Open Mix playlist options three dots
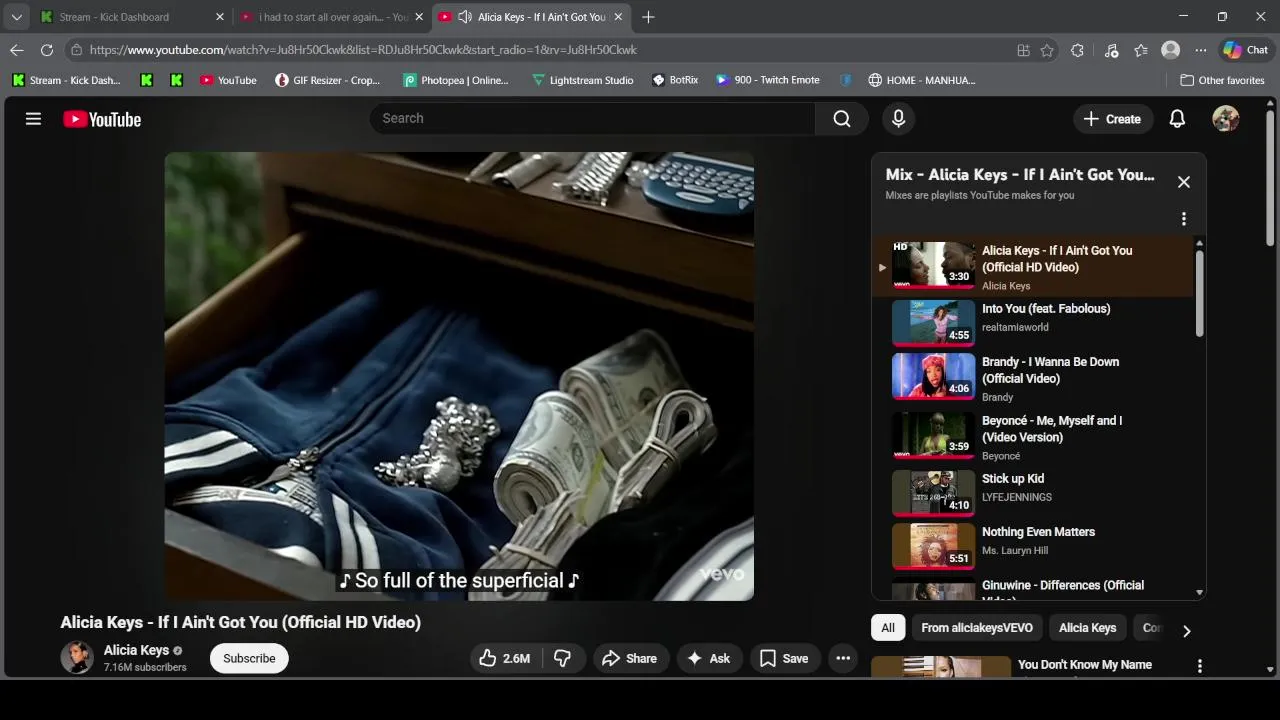Viewport: 1280px width, 720px height. (x=1184, y=219)
